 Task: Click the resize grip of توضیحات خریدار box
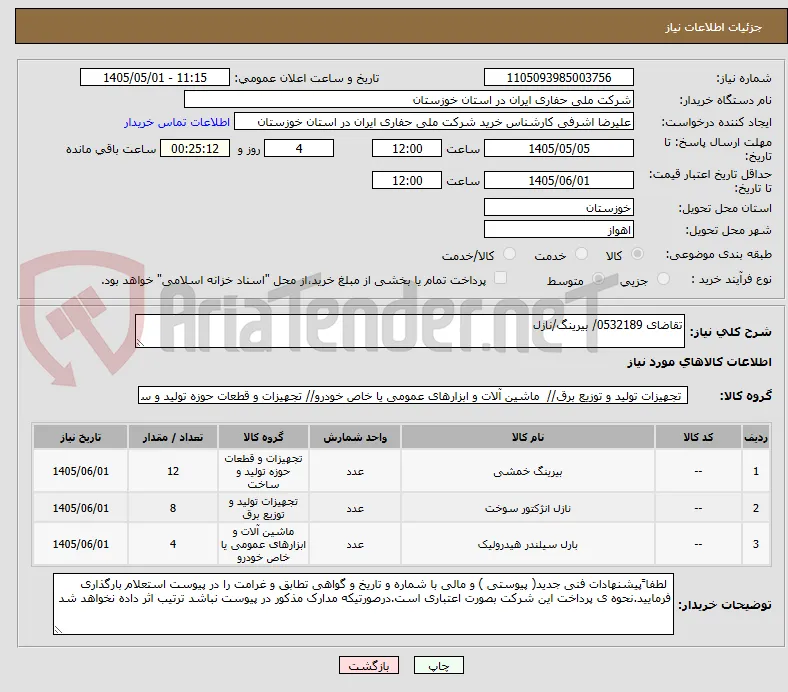(58, 630)
